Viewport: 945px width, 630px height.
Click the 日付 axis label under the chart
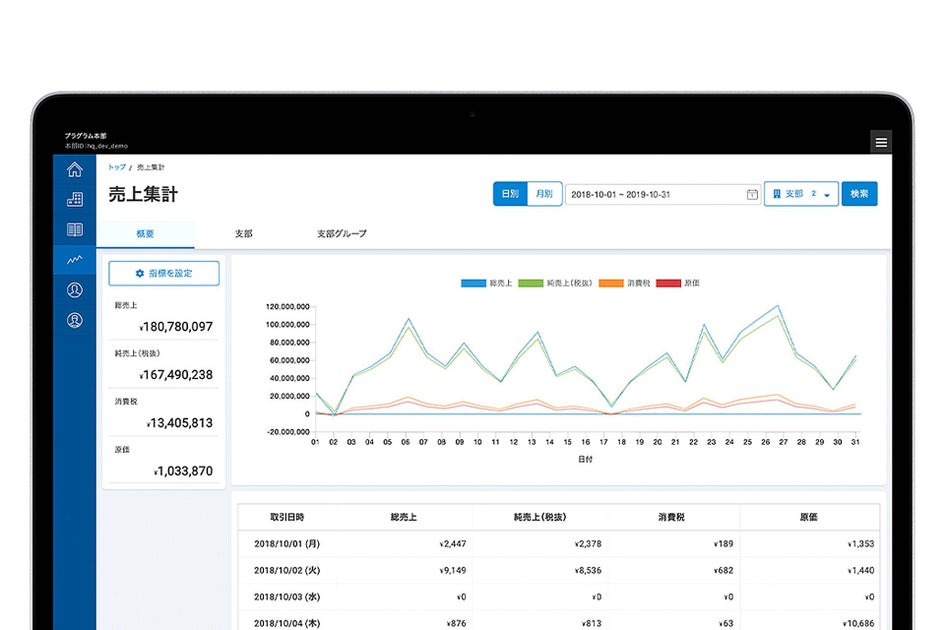coord(585,459)
